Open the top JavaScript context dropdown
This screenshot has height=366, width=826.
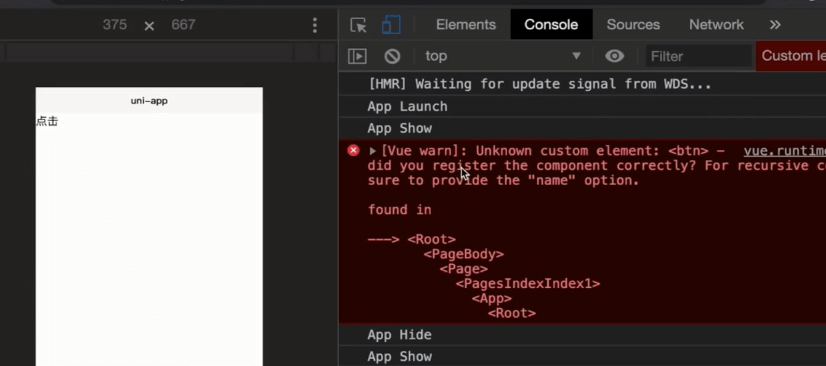503,56
